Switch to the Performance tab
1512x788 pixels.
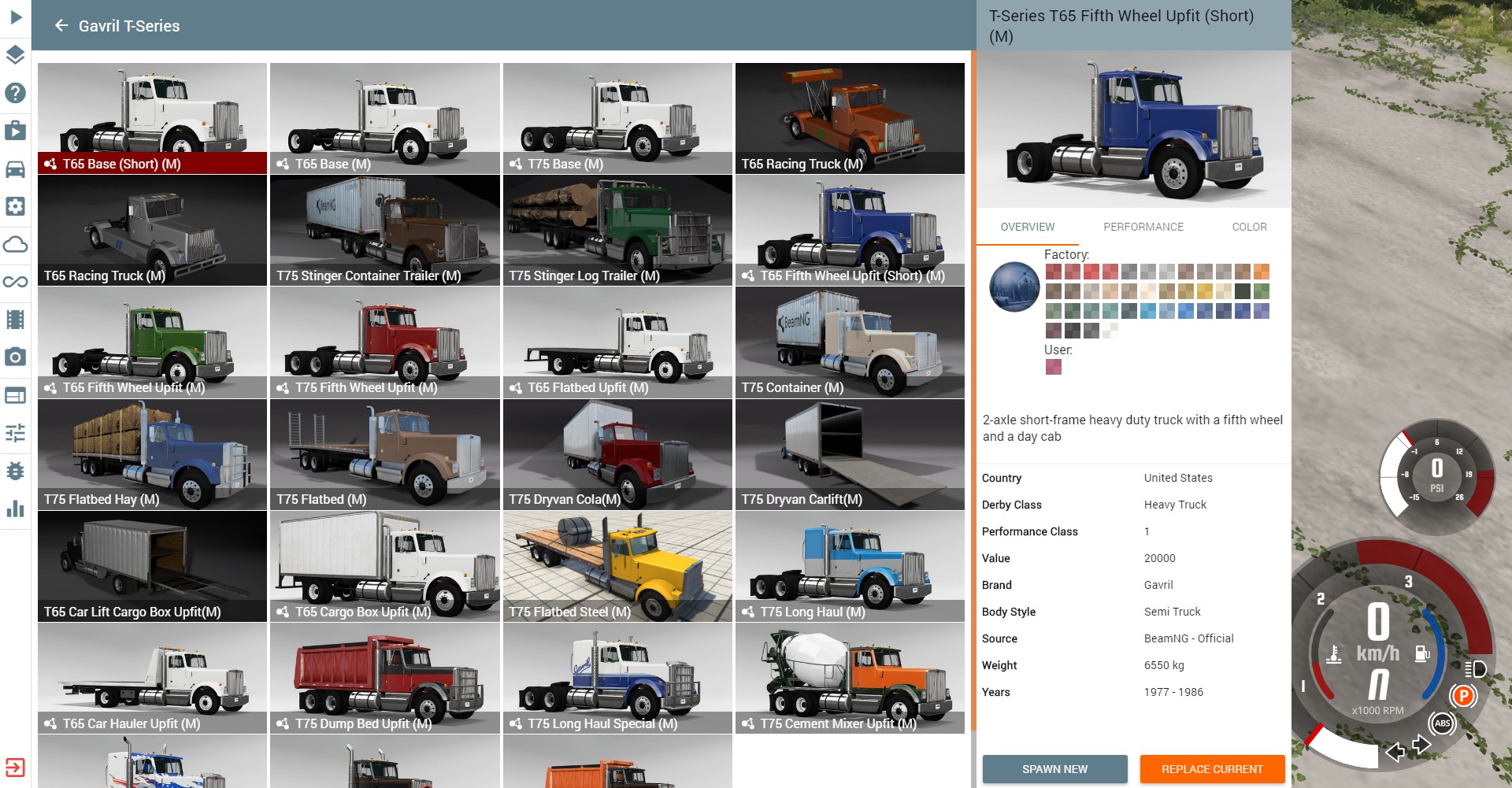pos(1143,227)
